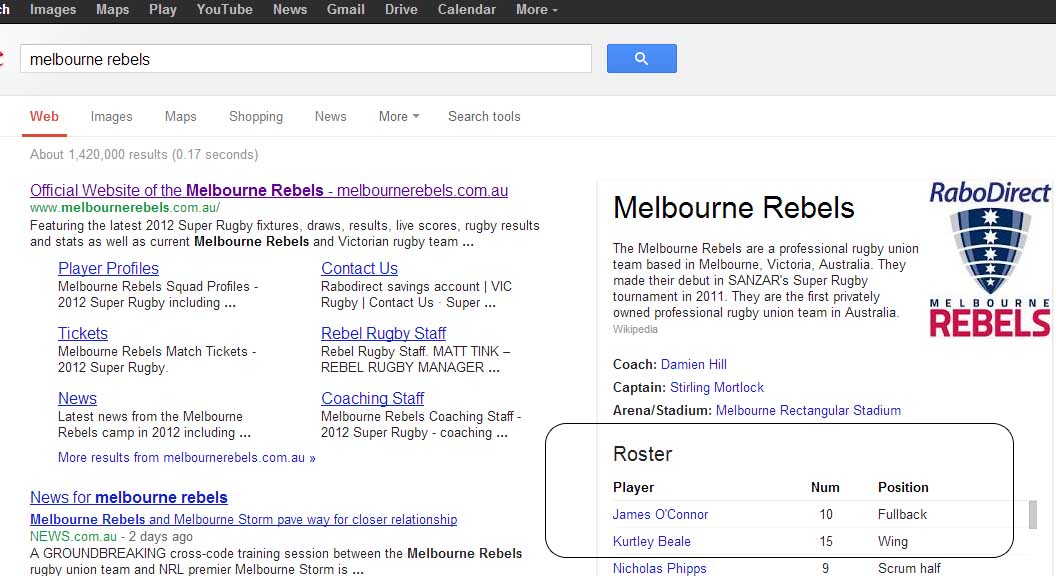Screen dimensions: 1056x576
Task: Click the roster list scrollbar
Action: [x=1033, y=515]
